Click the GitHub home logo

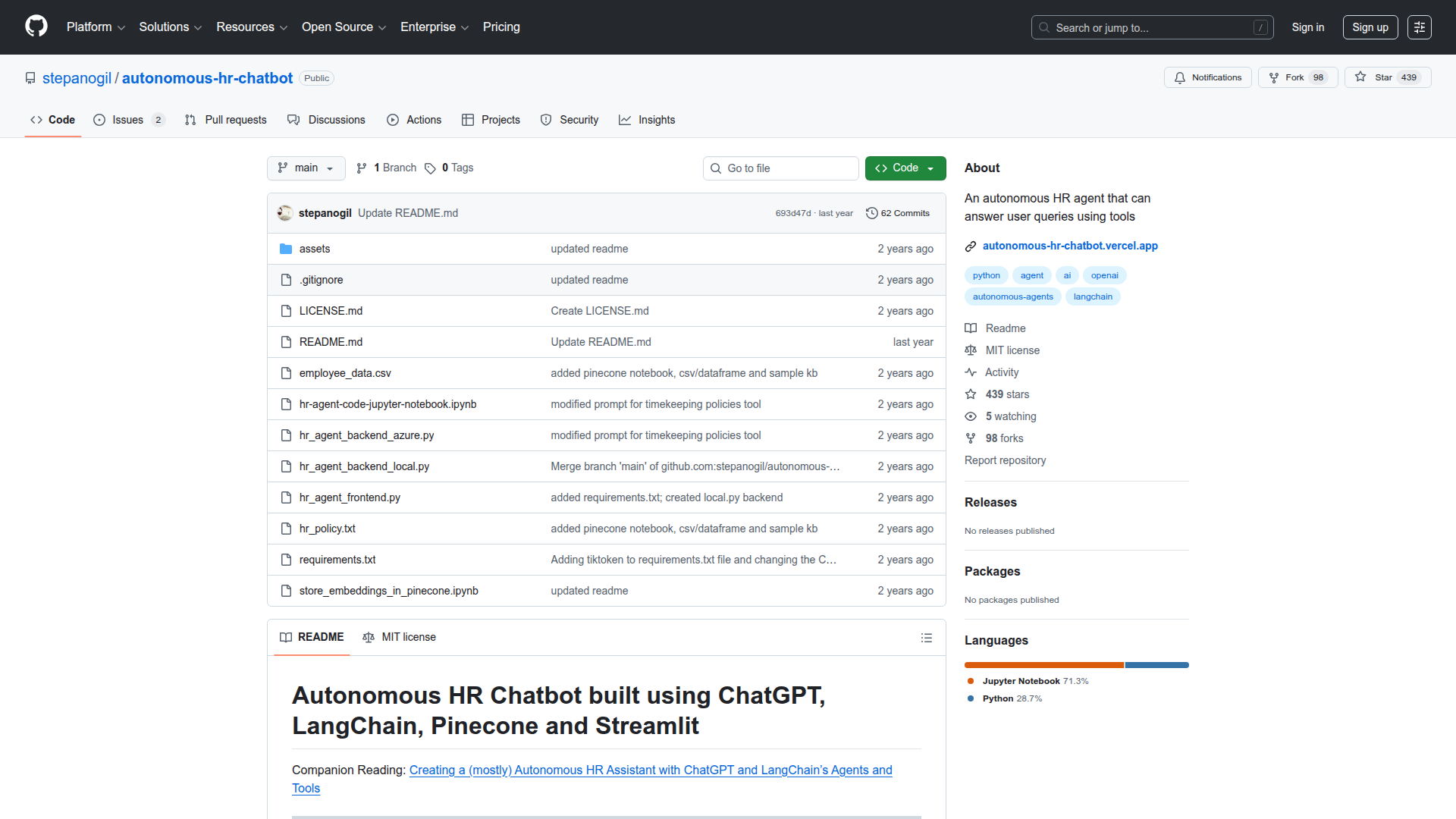(35, 27)
